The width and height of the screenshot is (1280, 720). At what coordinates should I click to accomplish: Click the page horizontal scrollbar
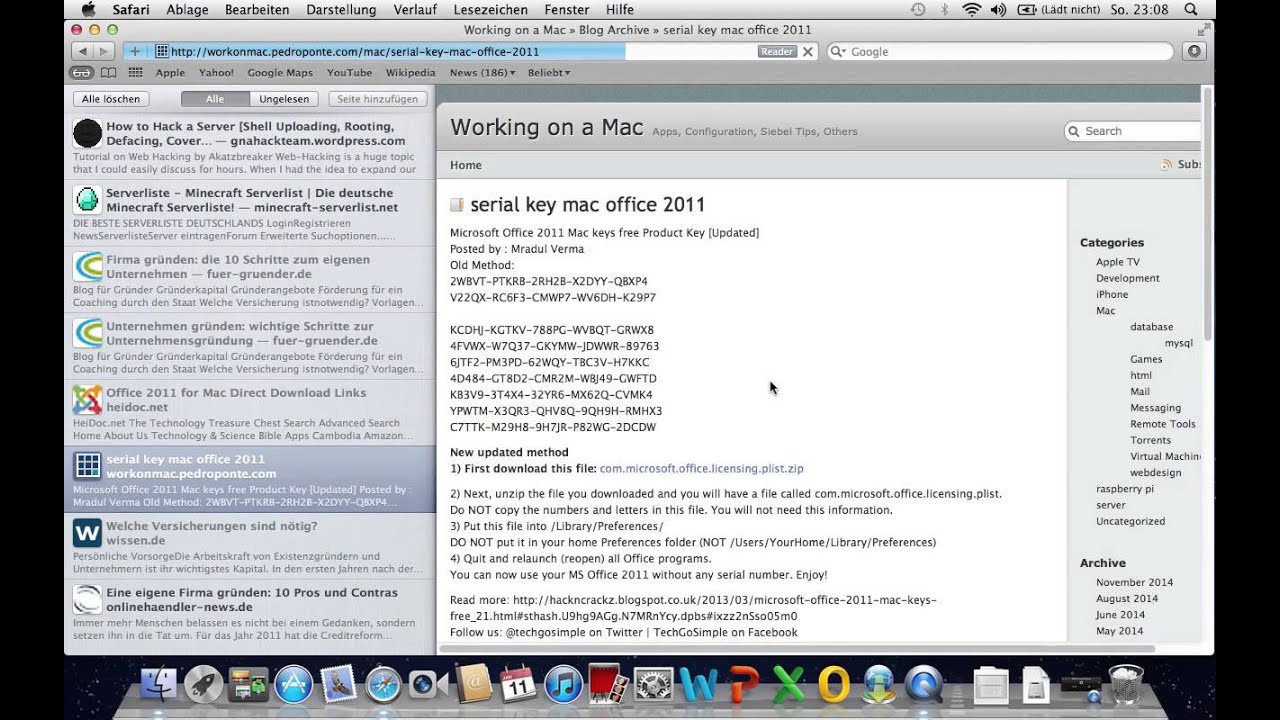[797, 649]
